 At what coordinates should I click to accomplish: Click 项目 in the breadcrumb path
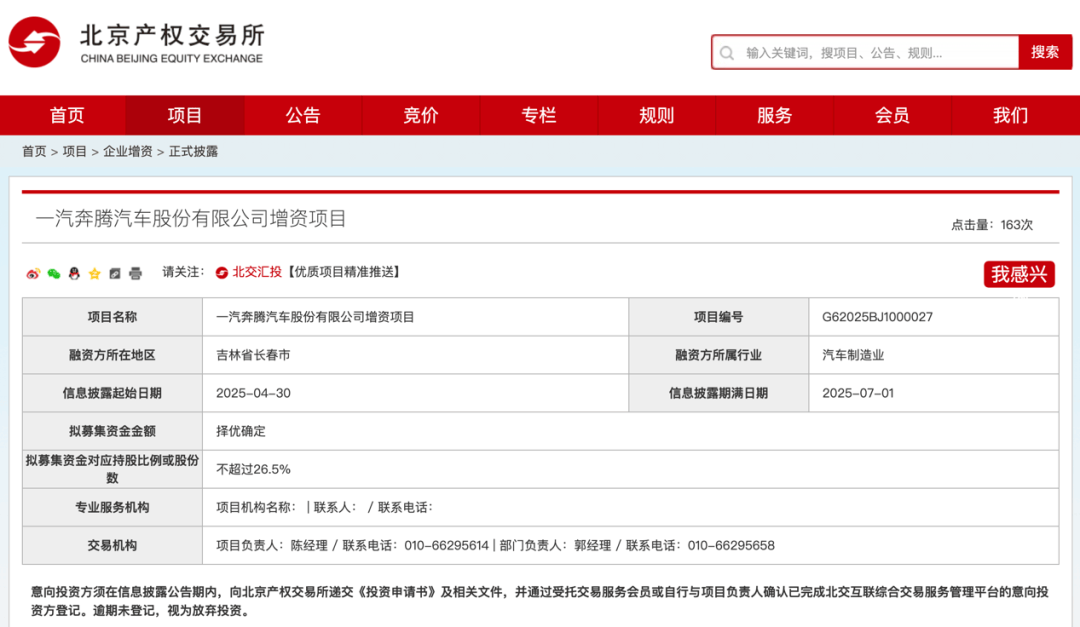click(x=74, y=152)
